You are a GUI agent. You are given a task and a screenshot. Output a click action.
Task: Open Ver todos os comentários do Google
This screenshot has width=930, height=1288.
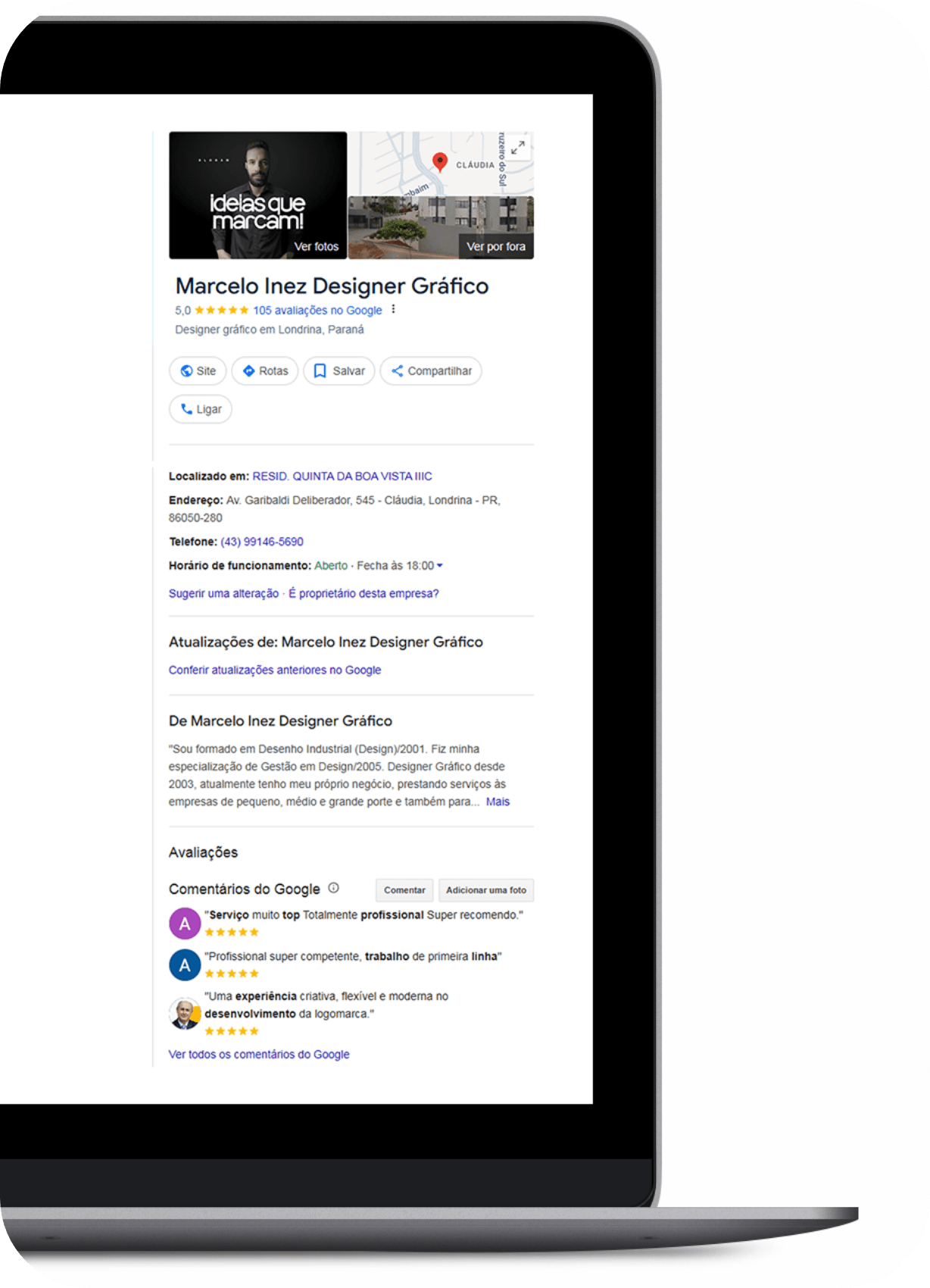259,1054
